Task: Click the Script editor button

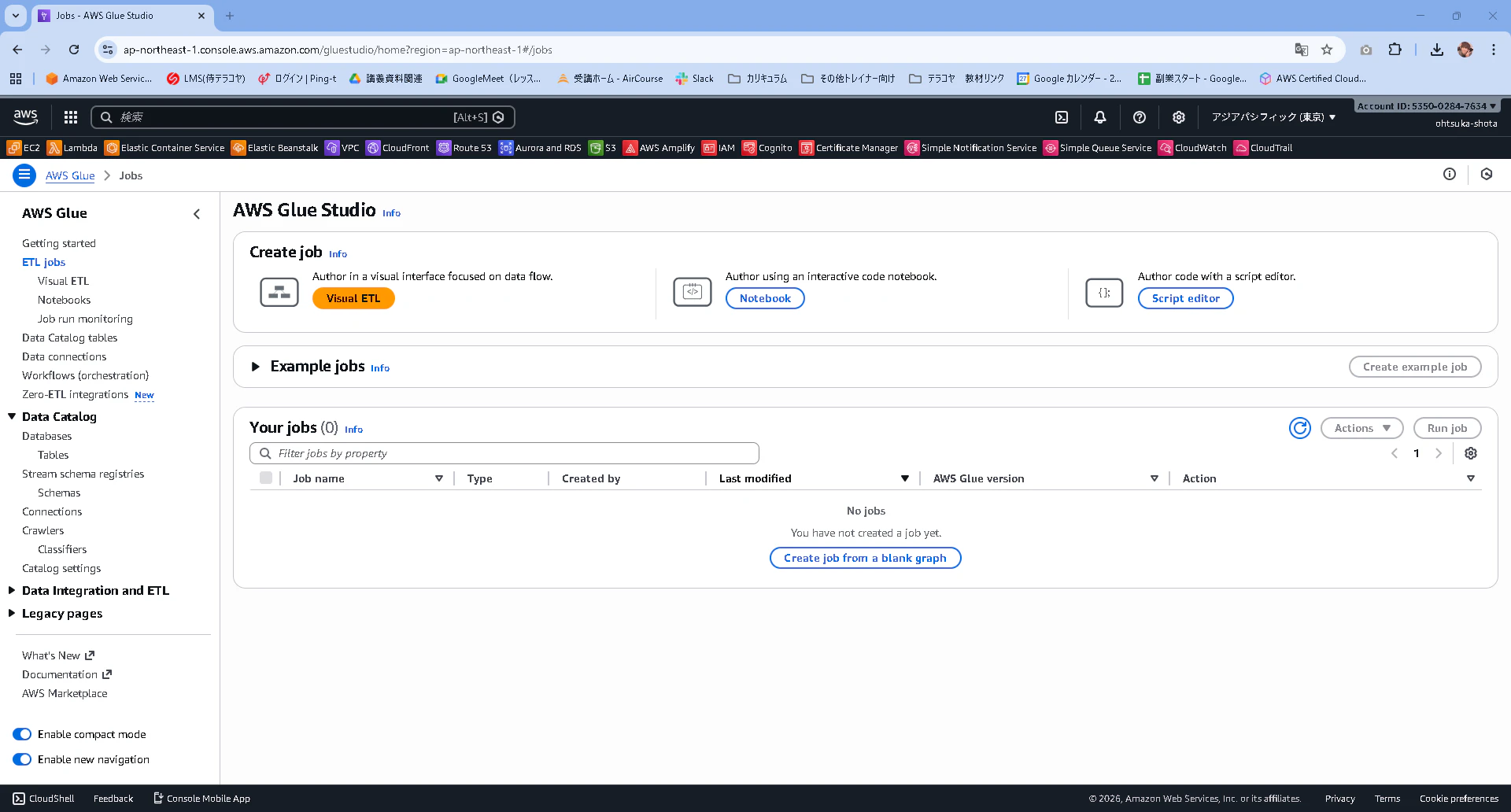Action: click(x=1185, y=298)
